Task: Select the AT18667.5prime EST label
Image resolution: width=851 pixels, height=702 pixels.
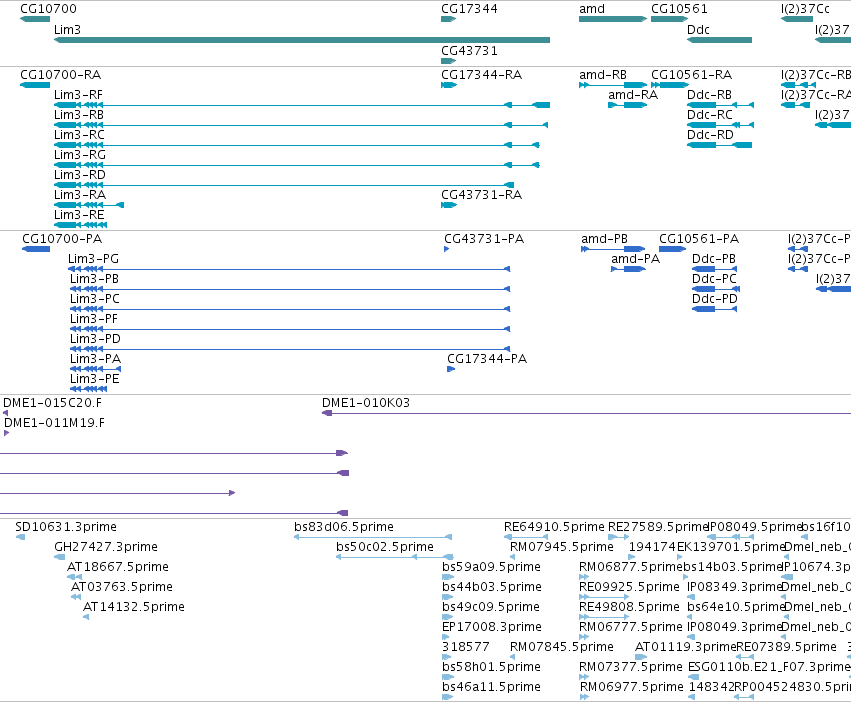Action: pyautogui.click(x=118, y=567)
